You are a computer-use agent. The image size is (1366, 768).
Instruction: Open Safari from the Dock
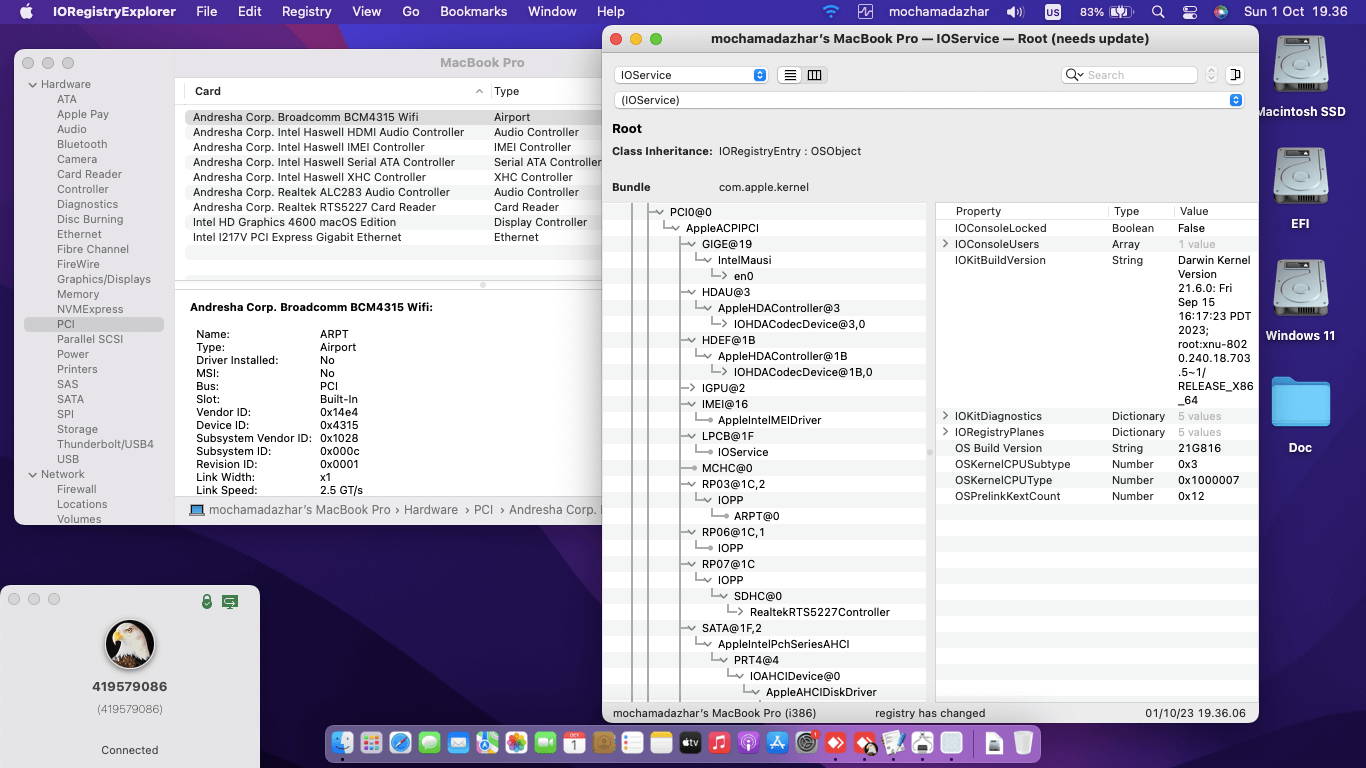(400, 743)
